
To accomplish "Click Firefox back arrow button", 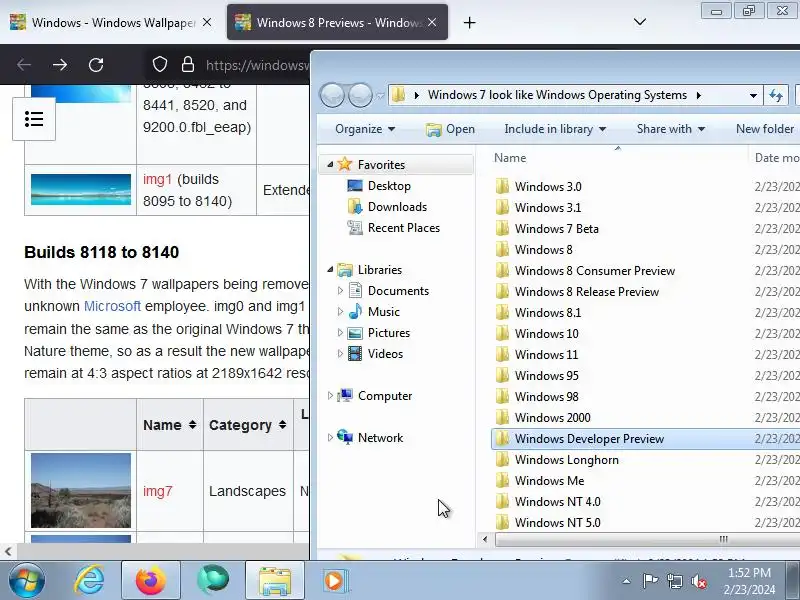I will (x=24, y=65).
